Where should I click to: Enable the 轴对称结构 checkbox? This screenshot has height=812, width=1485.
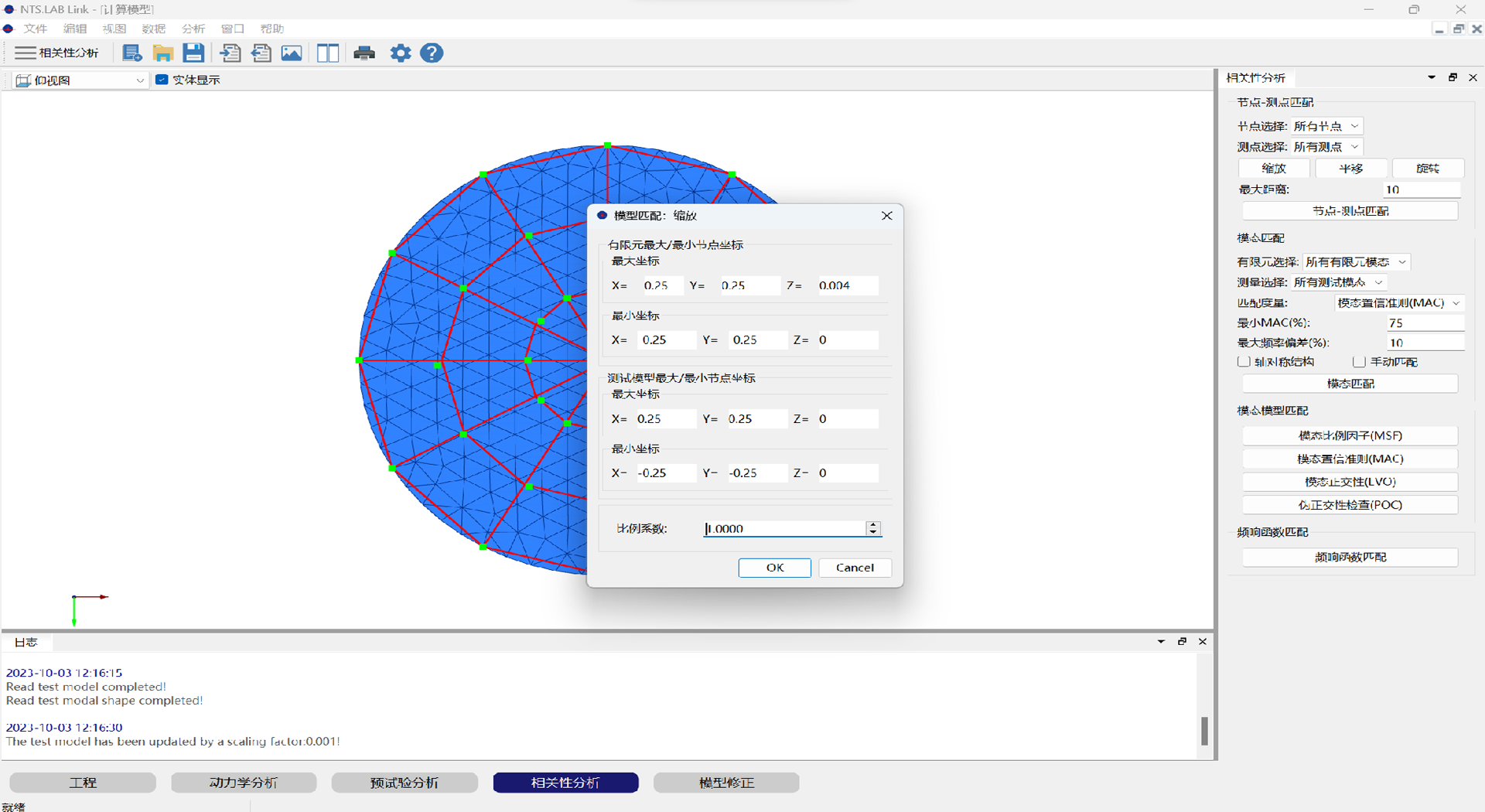click(x=1244, y=361)
